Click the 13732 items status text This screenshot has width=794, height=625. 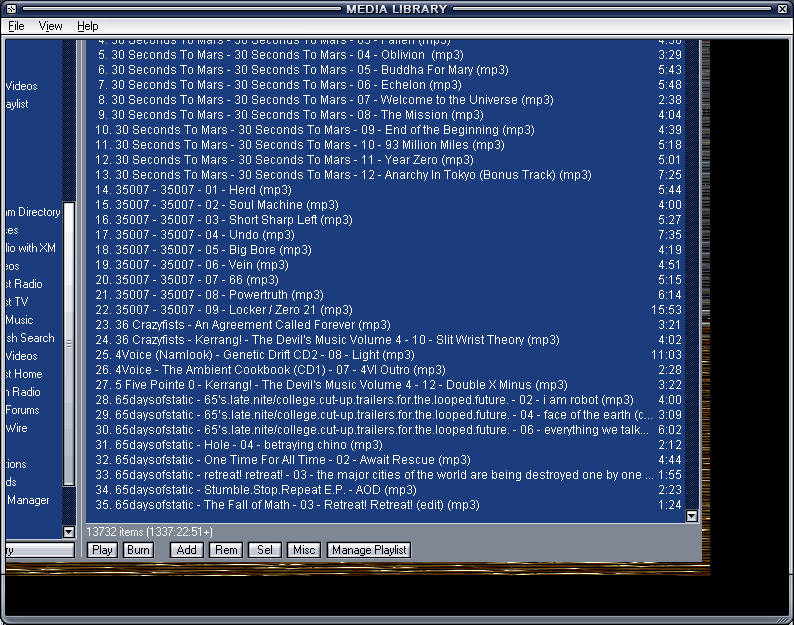tap(150, 532)
